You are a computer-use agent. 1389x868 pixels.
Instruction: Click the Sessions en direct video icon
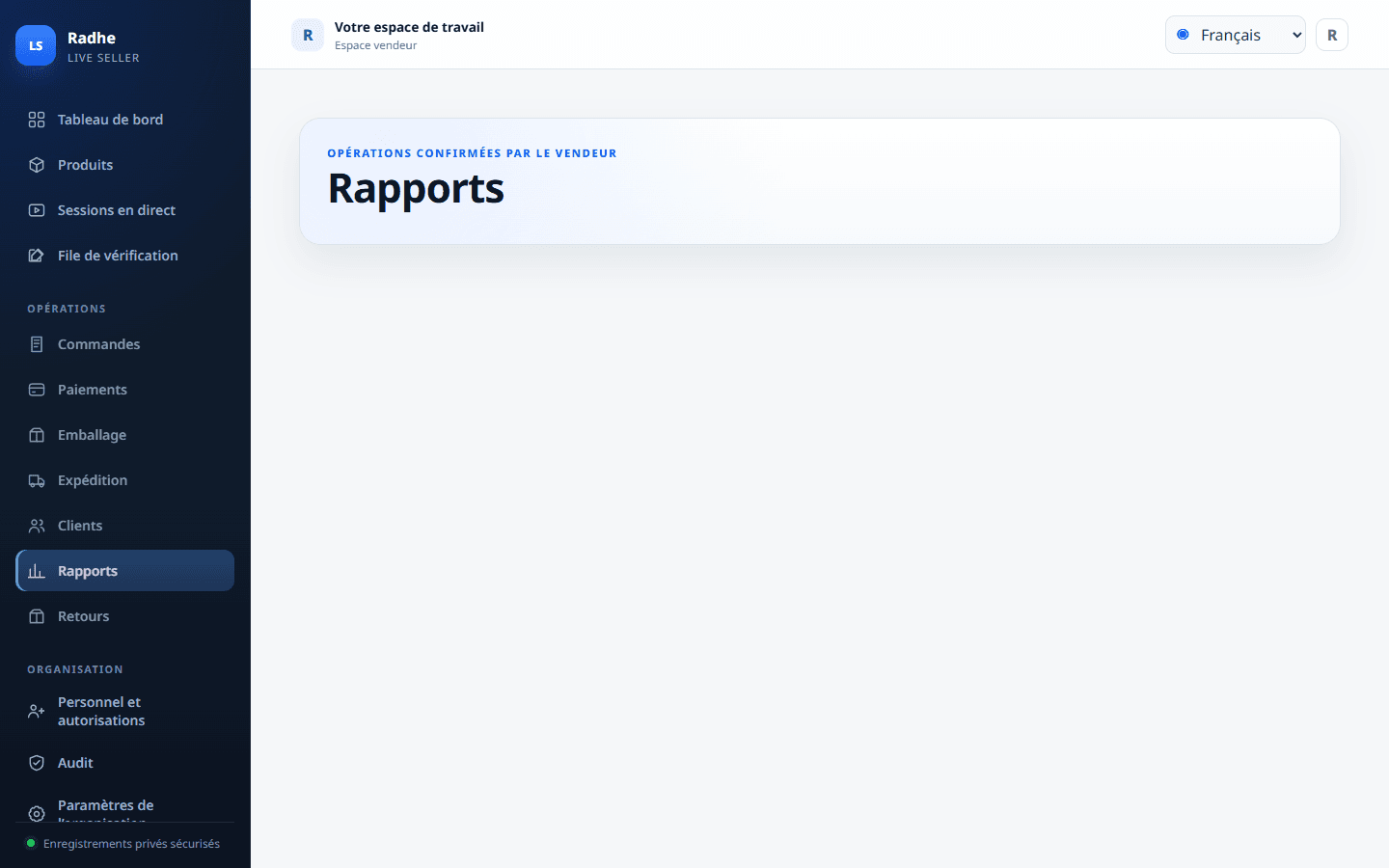pyautogui.click(x=37, y=210)
